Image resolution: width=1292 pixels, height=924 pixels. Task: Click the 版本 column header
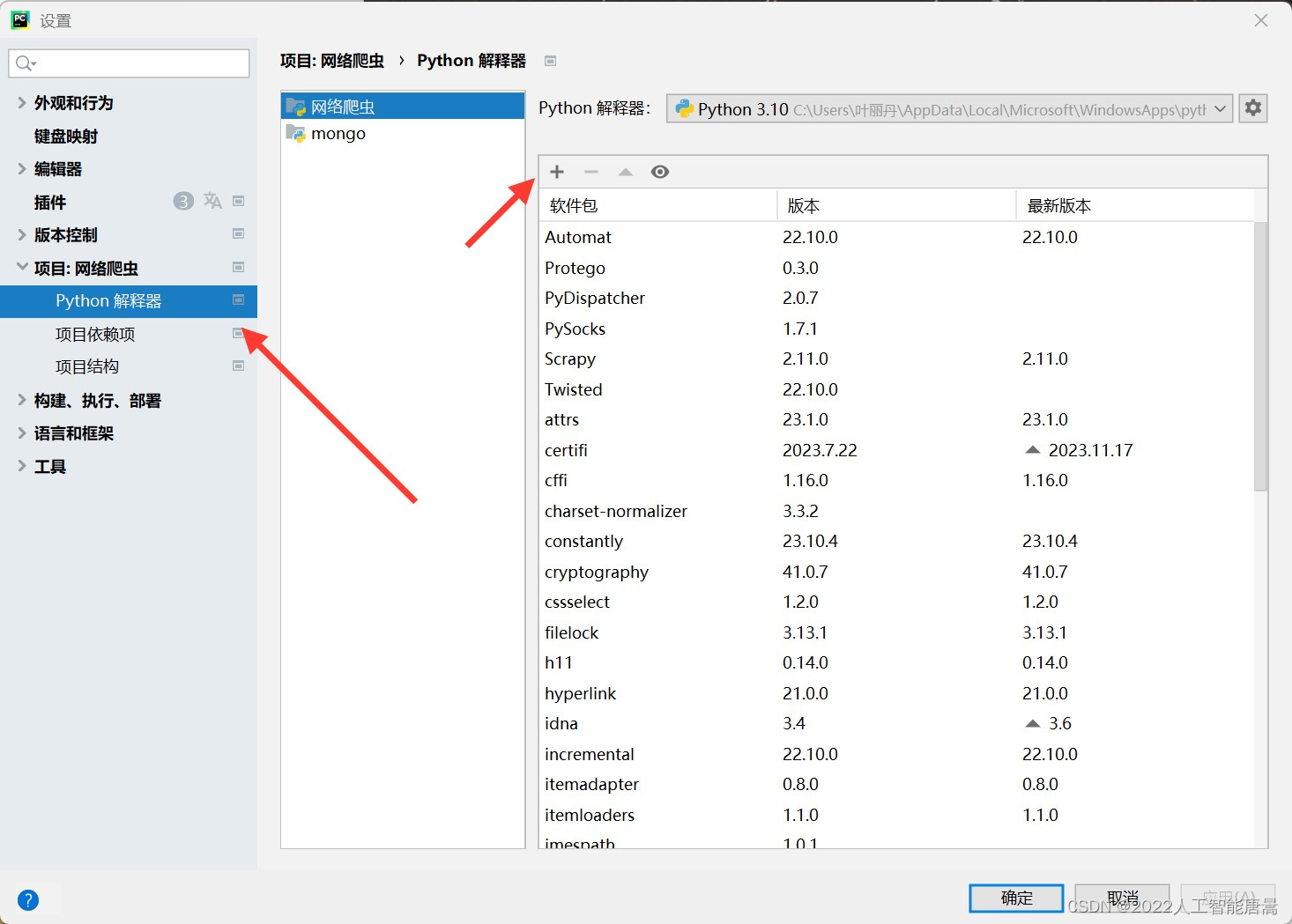pos(896,205)
